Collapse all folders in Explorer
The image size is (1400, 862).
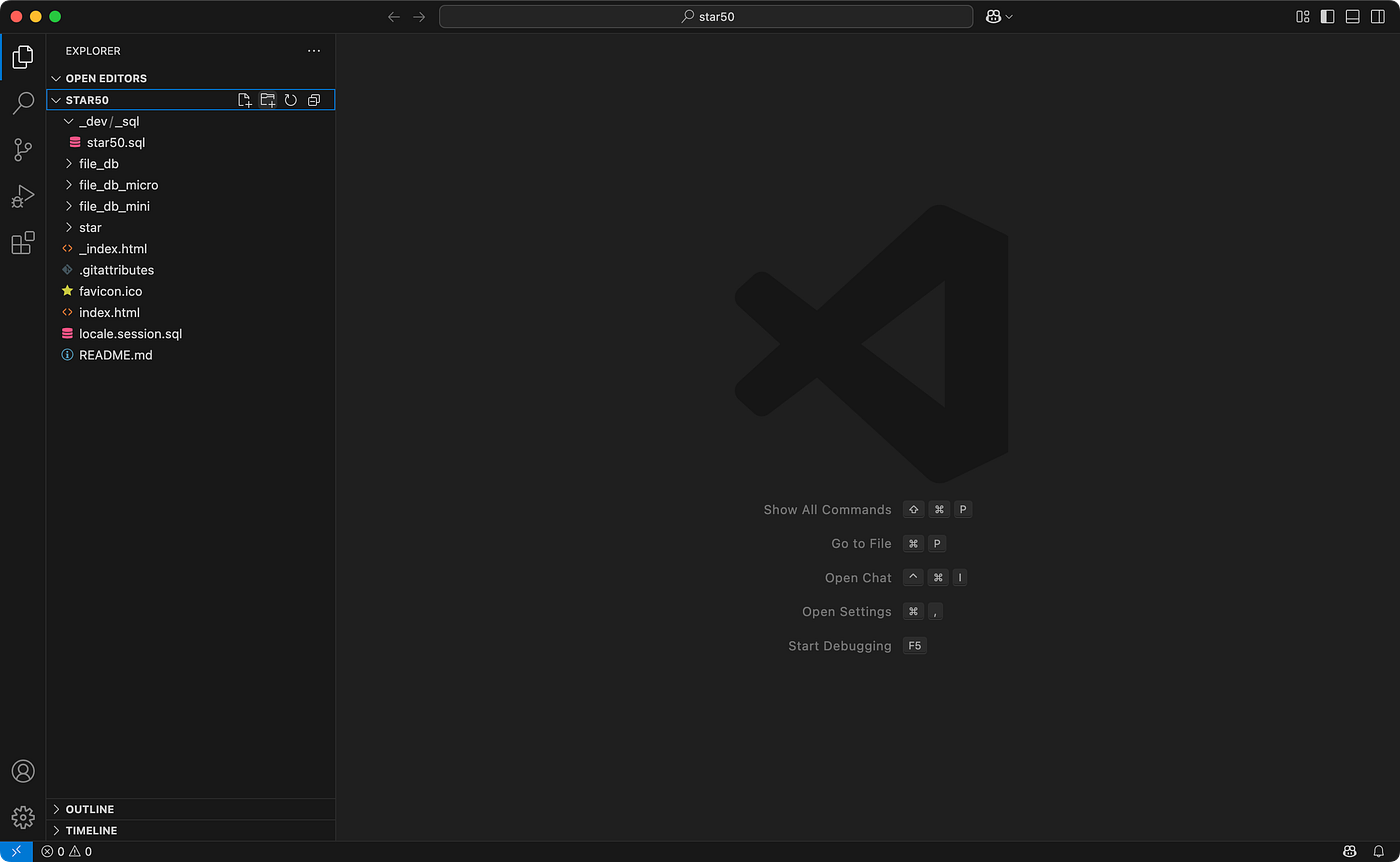(314, 100)
